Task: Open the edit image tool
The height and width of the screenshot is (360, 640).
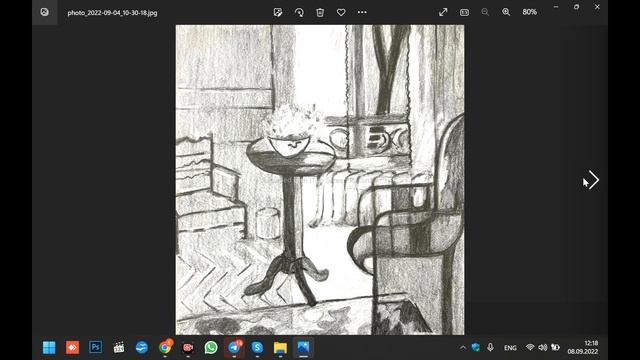Action: pyautogui.click(x=278, y=12)
